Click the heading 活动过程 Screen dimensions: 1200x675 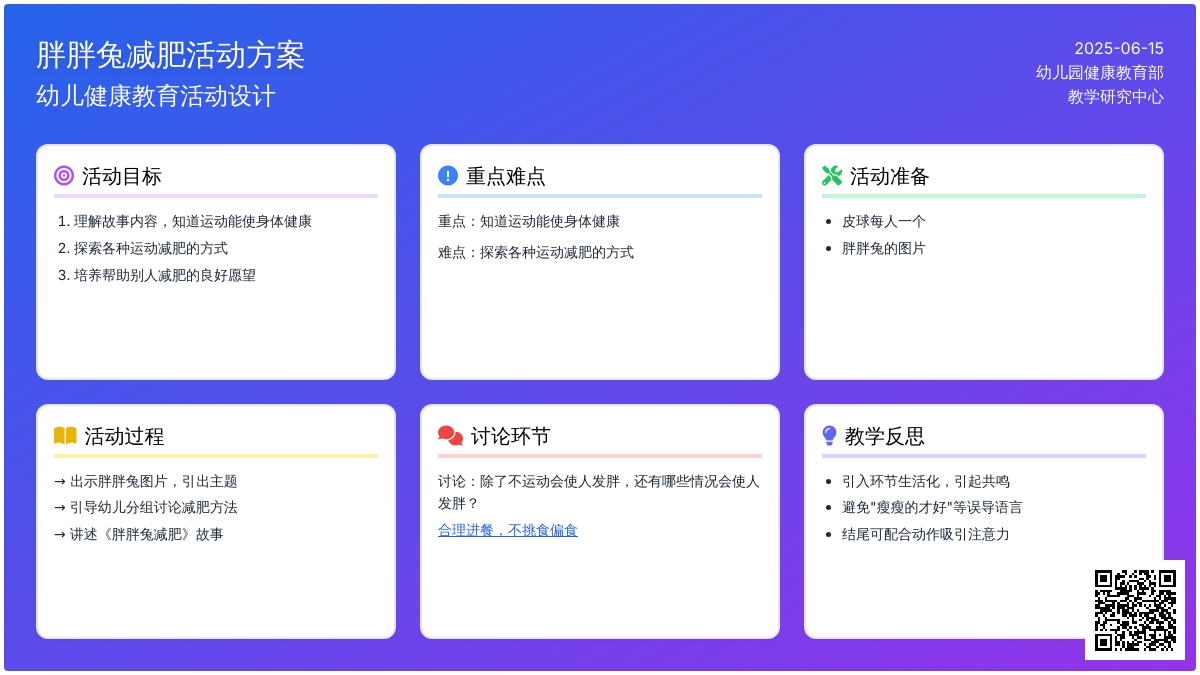coord(124,437)
